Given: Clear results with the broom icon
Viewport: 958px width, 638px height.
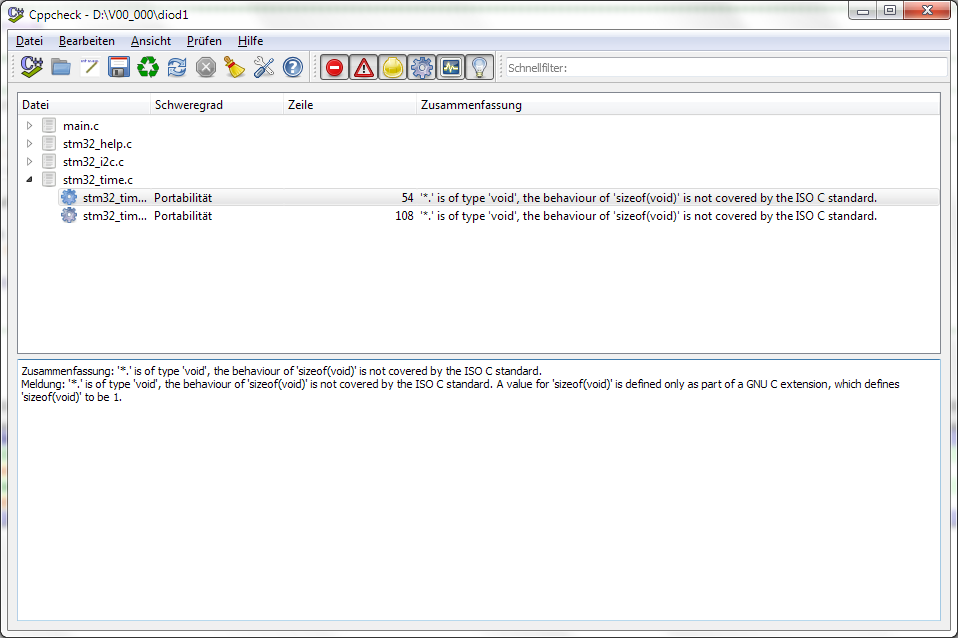Looking at the screenshot, I should 235,67.
